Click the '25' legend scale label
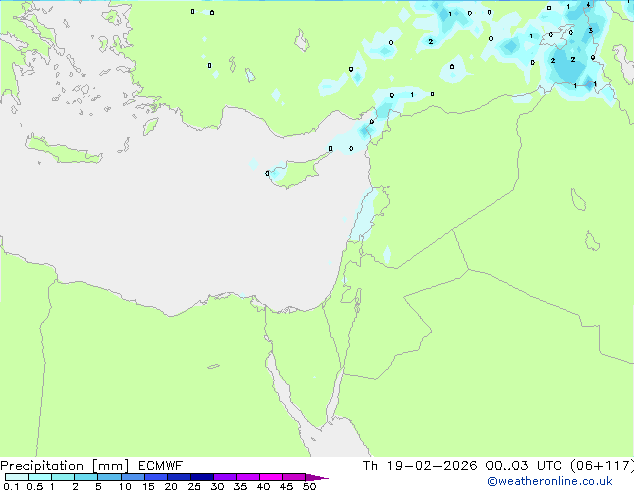The width and height of the screenshot is (634, 490). [x=194, y=486]
